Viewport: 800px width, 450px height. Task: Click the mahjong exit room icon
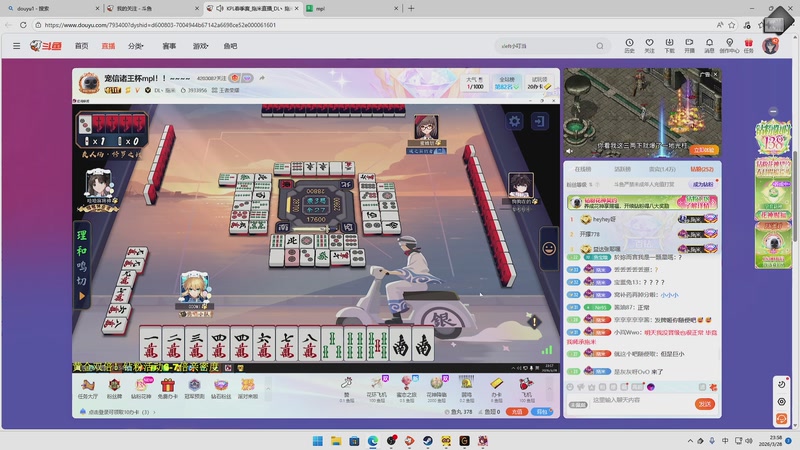click(539, 121)
